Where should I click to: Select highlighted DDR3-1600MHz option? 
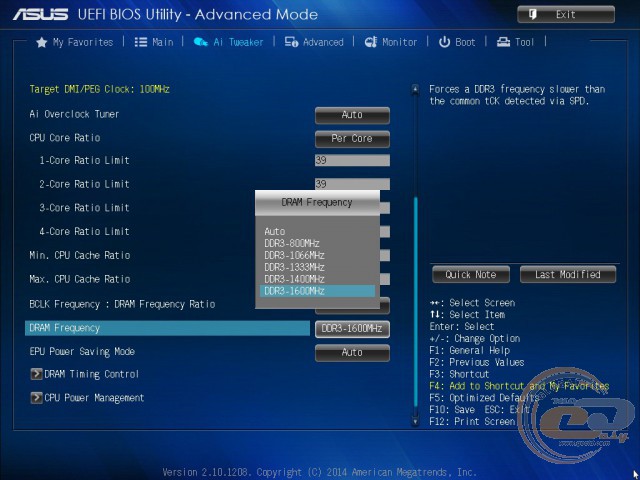point(317,291)
